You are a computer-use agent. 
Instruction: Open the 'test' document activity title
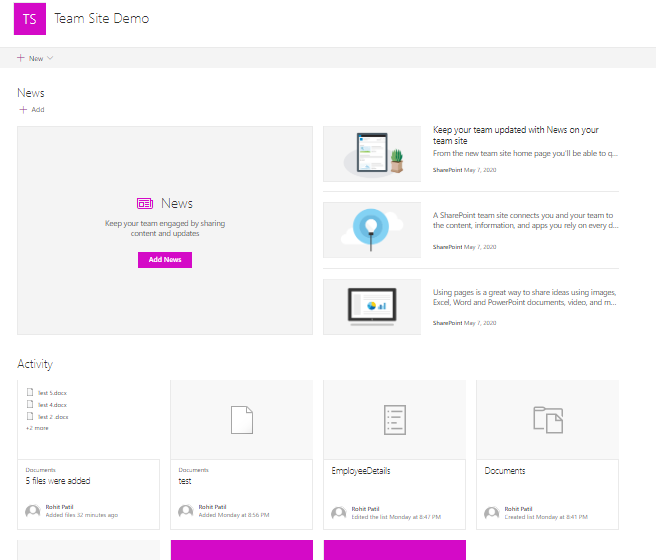tap(185, 481)
